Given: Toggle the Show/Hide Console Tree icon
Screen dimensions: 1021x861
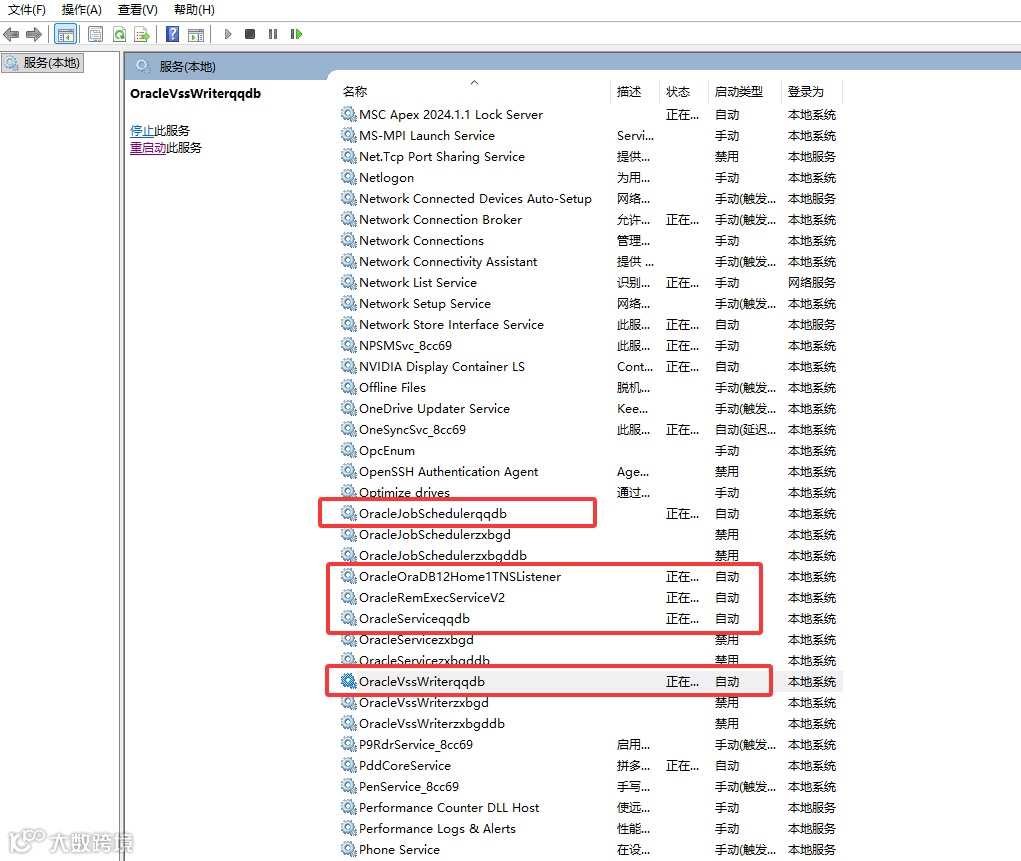Looking at the screenshot, I should (65, 34).
